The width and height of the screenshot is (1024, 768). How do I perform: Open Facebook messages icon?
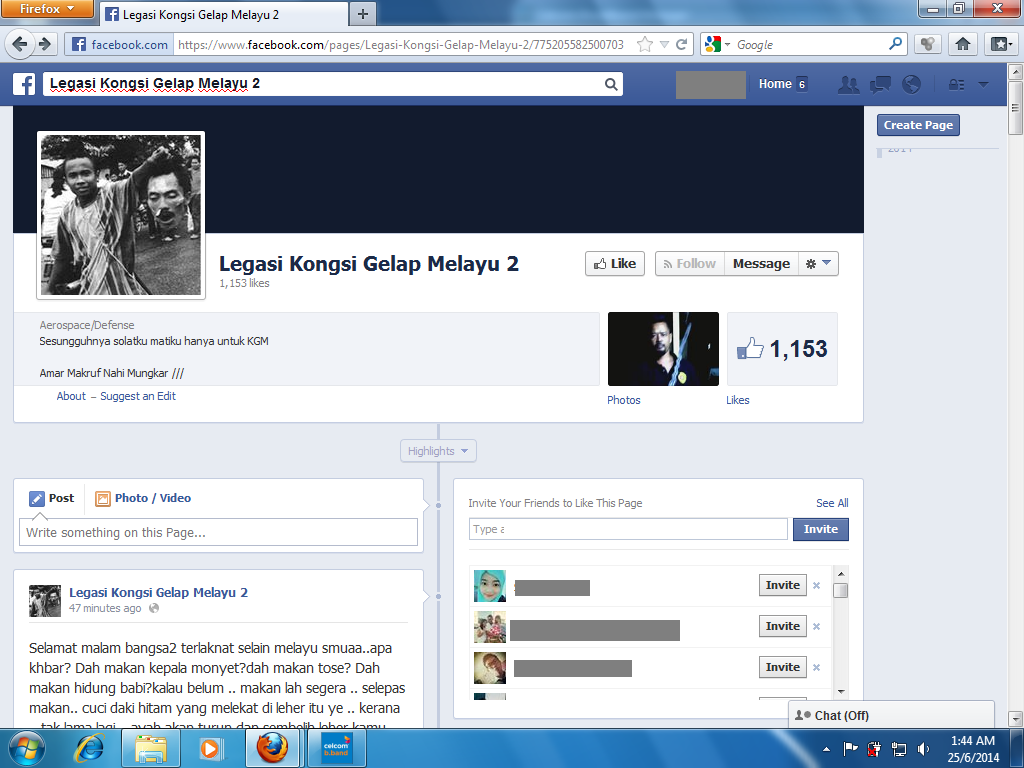click(x=880, y=84)
